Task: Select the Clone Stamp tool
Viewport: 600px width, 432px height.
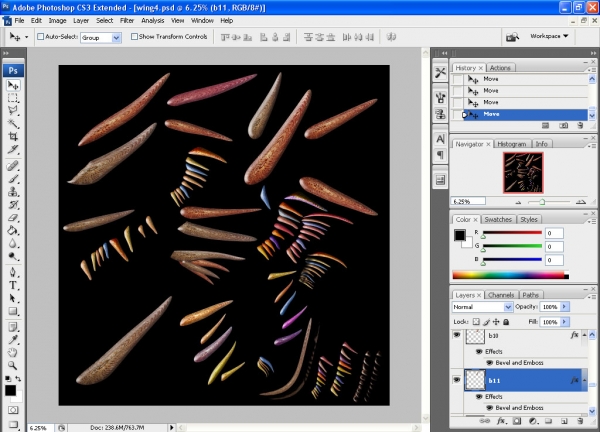Action: [x=13, y=191]
